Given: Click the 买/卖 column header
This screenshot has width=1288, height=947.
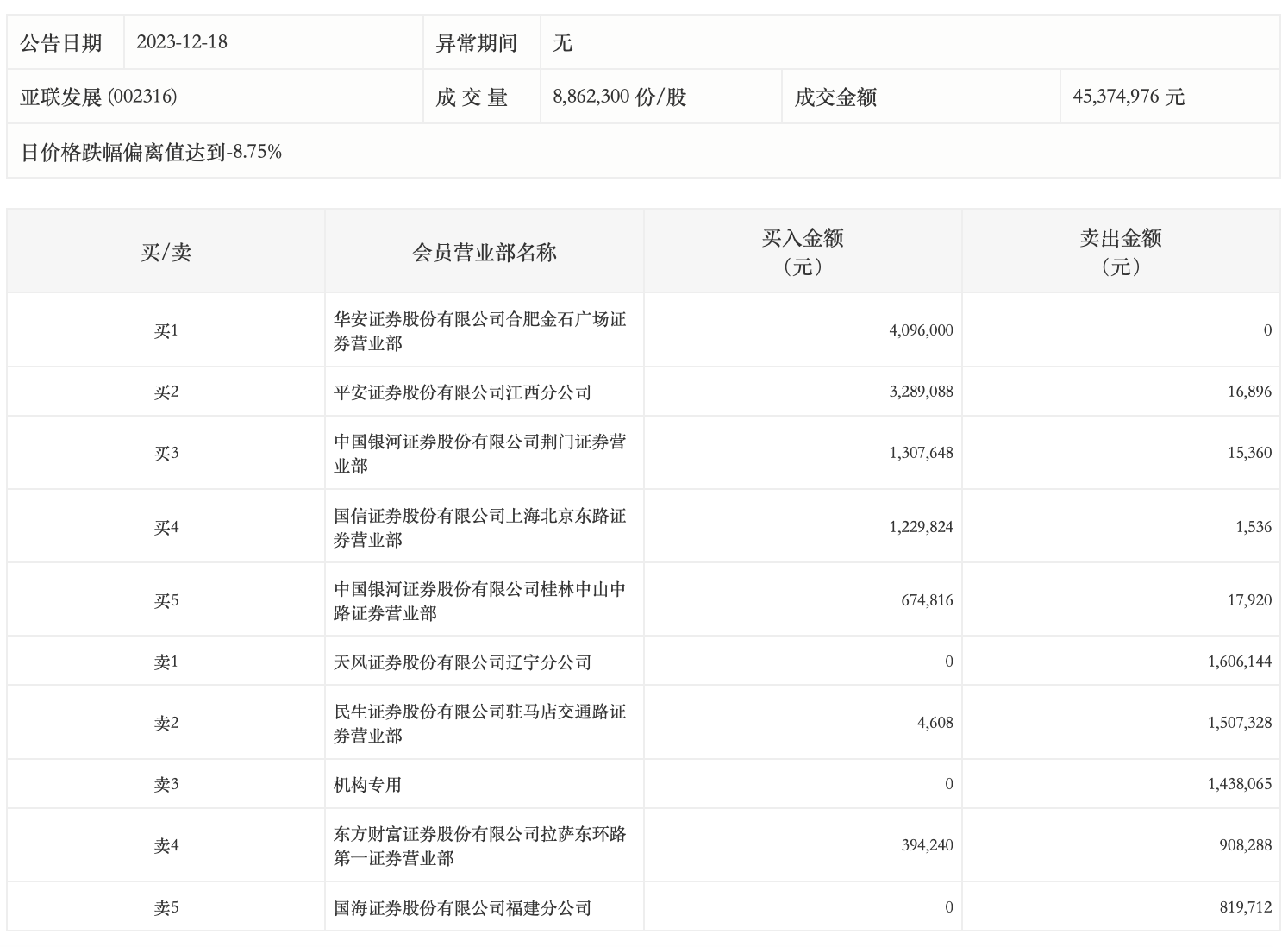Looking at the screenshot, I should [x=166, y=252].
